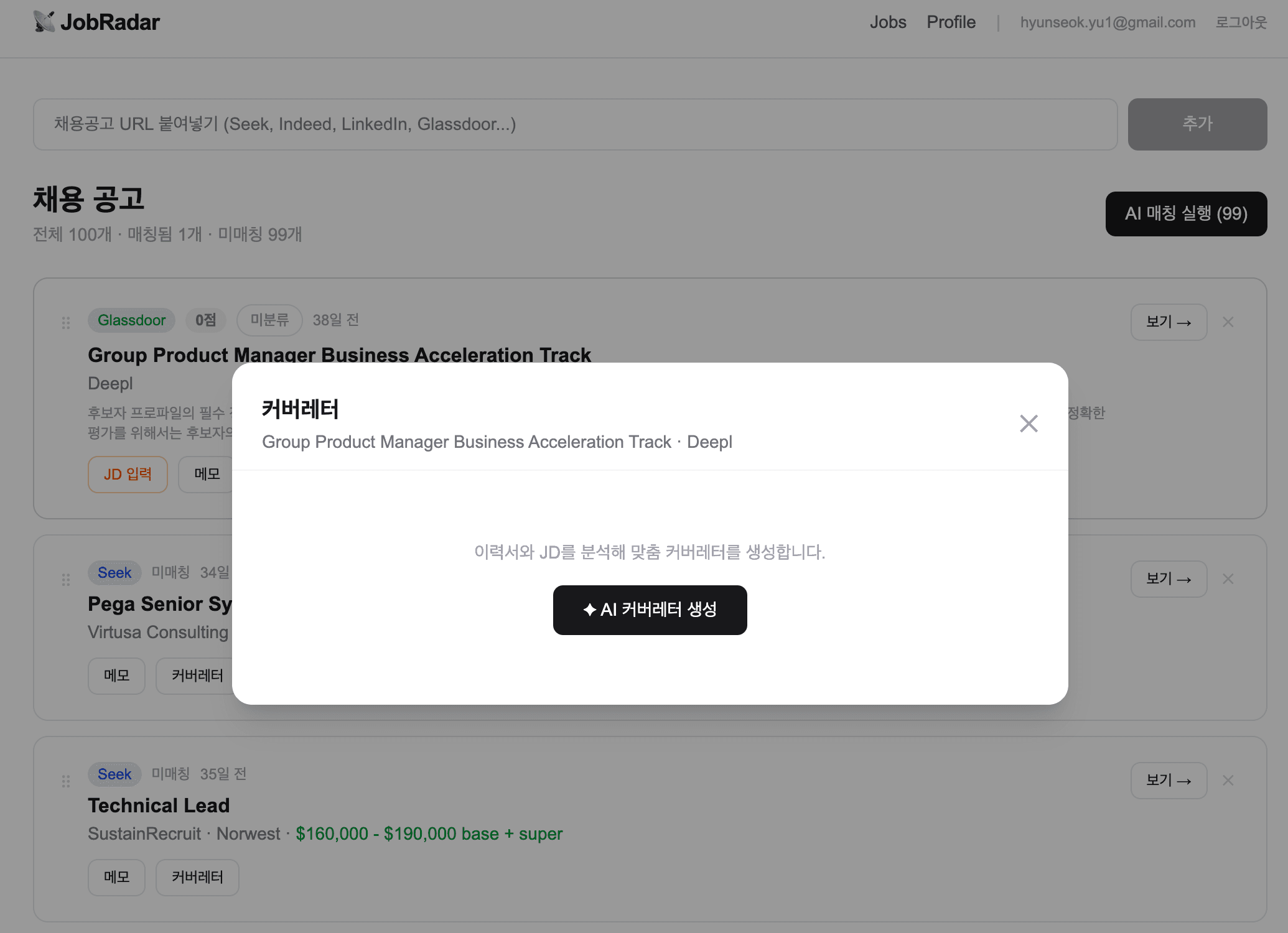1288x933 pixels.
Task: Click hyunseok.yu1@gmail.com account email
Action: point(1108,22)
